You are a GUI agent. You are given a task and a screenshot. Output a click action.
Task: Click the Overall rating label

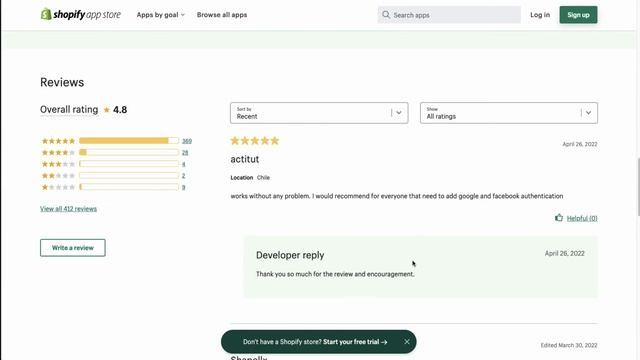69,109
